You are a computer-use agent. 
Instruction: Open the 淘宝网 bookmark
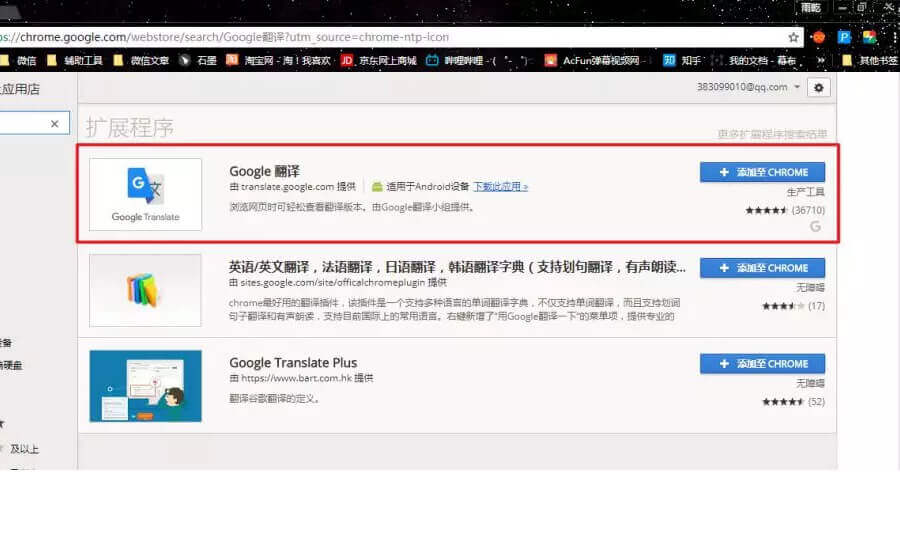[x=278, y=60]
